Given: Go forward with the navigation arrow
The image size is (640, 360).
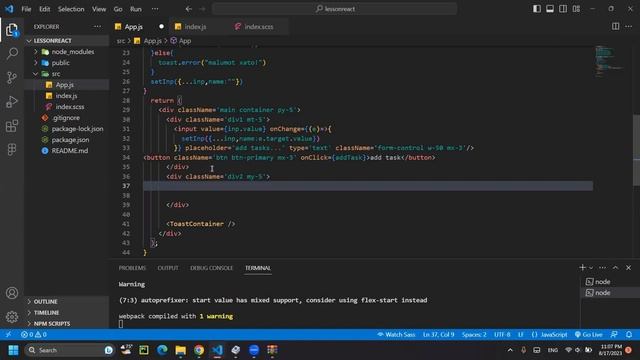Looking at the screenshot, I should 202,9.
